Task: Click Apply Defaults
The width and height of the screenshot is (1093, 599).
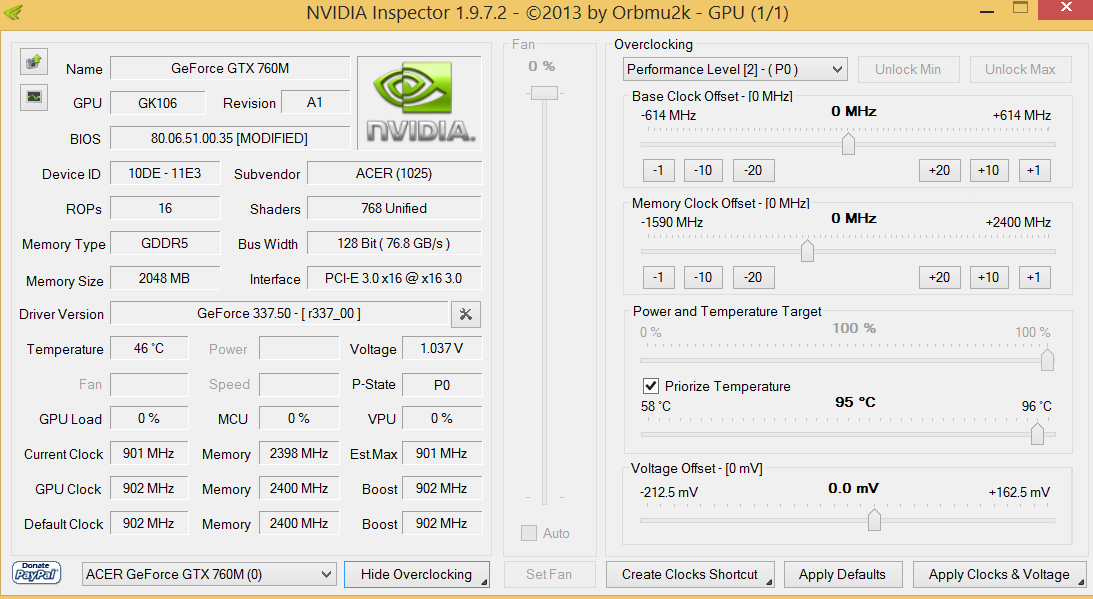Action: [842, 575]
